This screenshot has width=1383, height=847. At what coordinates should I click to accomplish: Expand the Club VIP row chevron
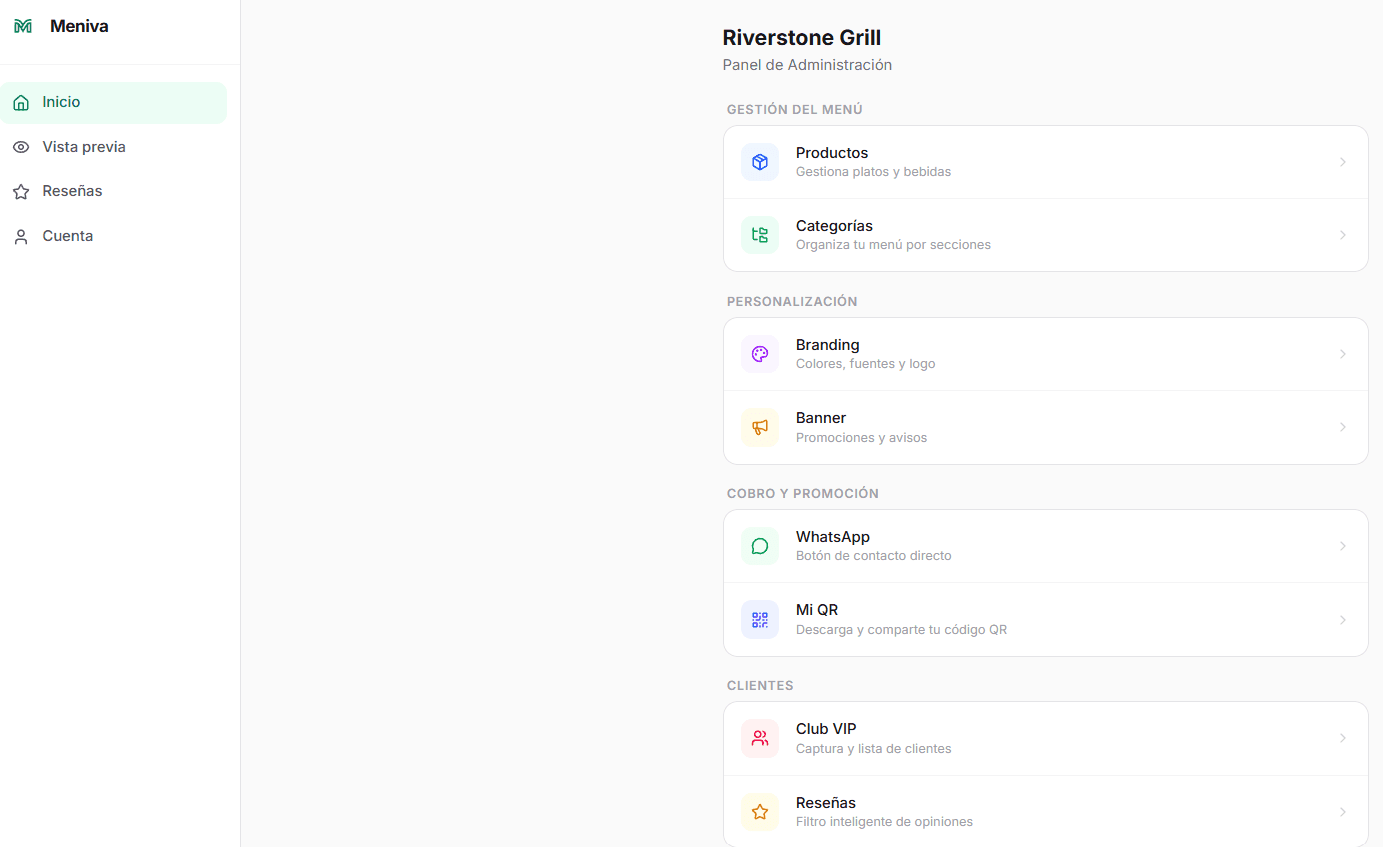(x=1343, y=738)
